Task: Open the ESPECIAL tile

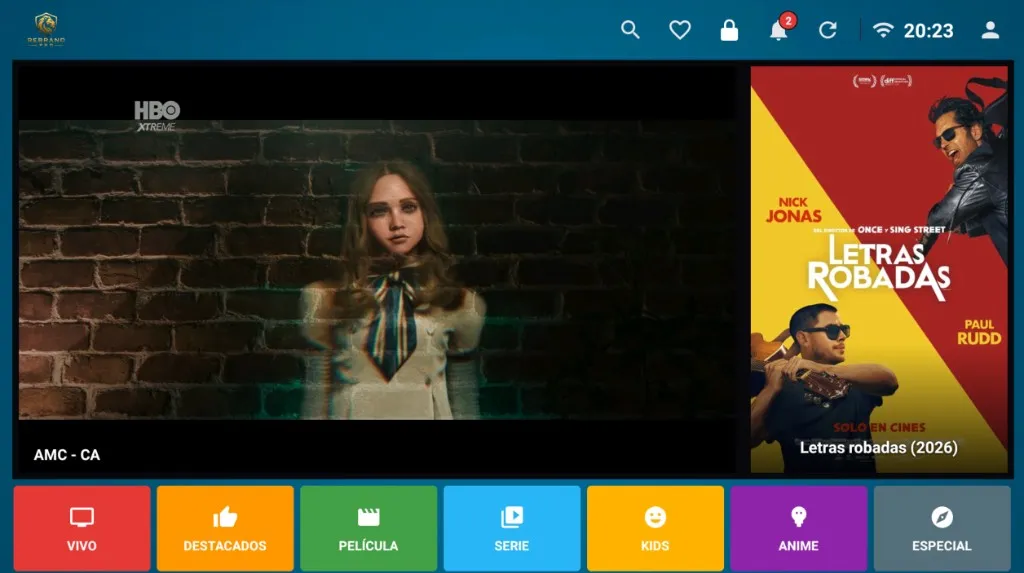Action: (942, 528)
